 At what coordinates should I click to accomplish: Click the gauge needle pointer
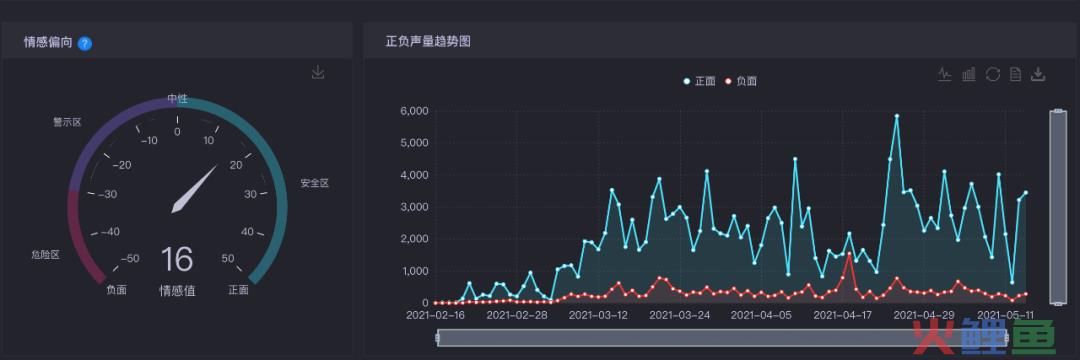click(x=195, y=188)
